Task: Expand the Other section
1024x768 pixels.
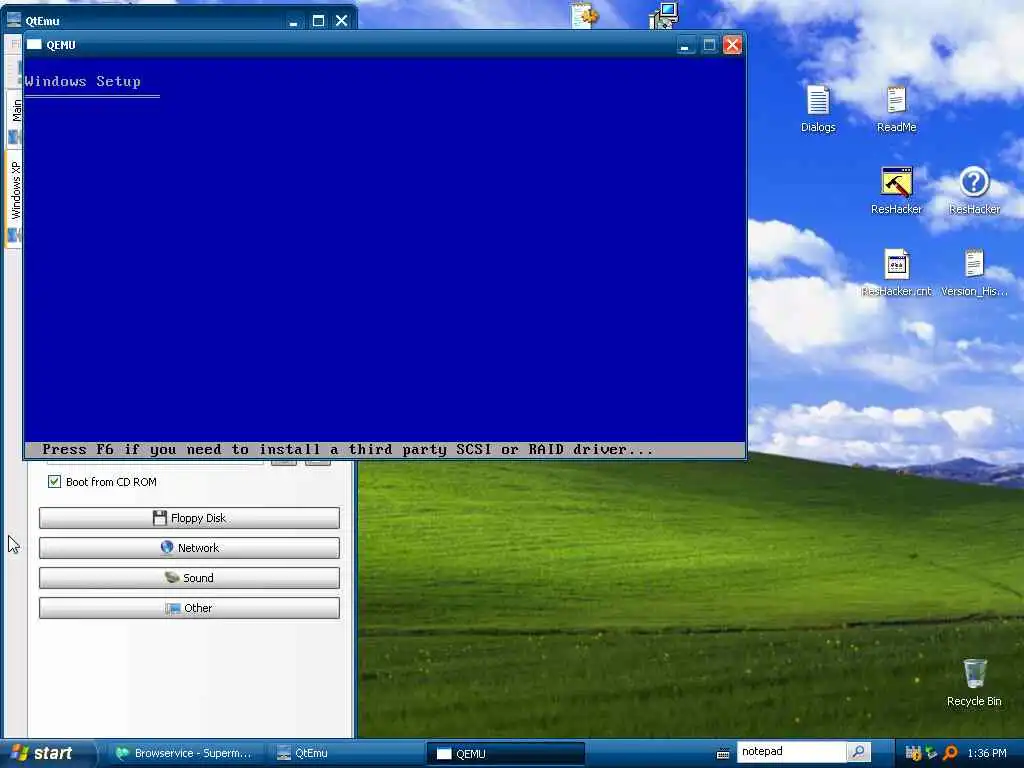Action: click(x=189, y=608)
